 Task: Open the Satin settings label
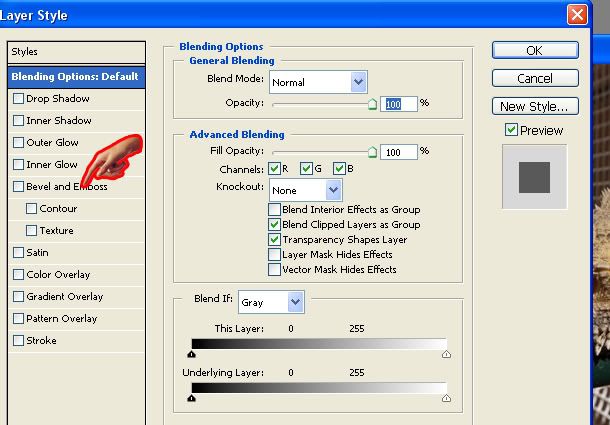37,252
